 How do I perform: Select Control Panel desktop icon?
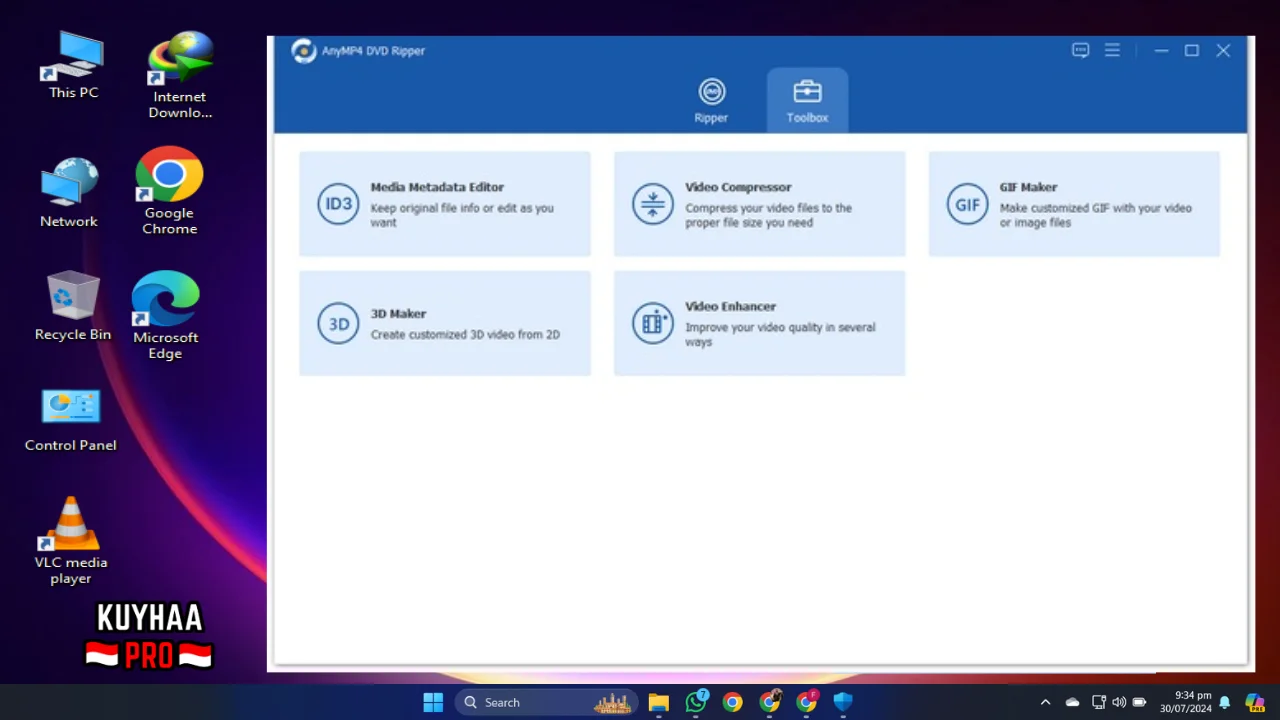coord(70,420)
